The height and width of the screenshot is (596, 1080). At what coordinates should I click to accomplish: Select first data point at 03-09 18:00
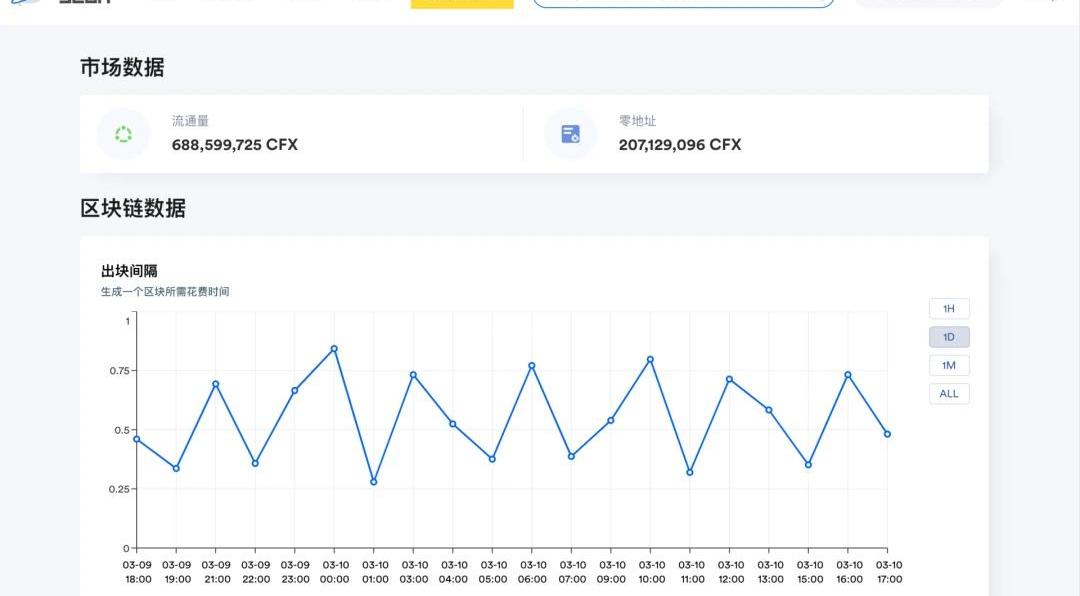coord(137,439)
